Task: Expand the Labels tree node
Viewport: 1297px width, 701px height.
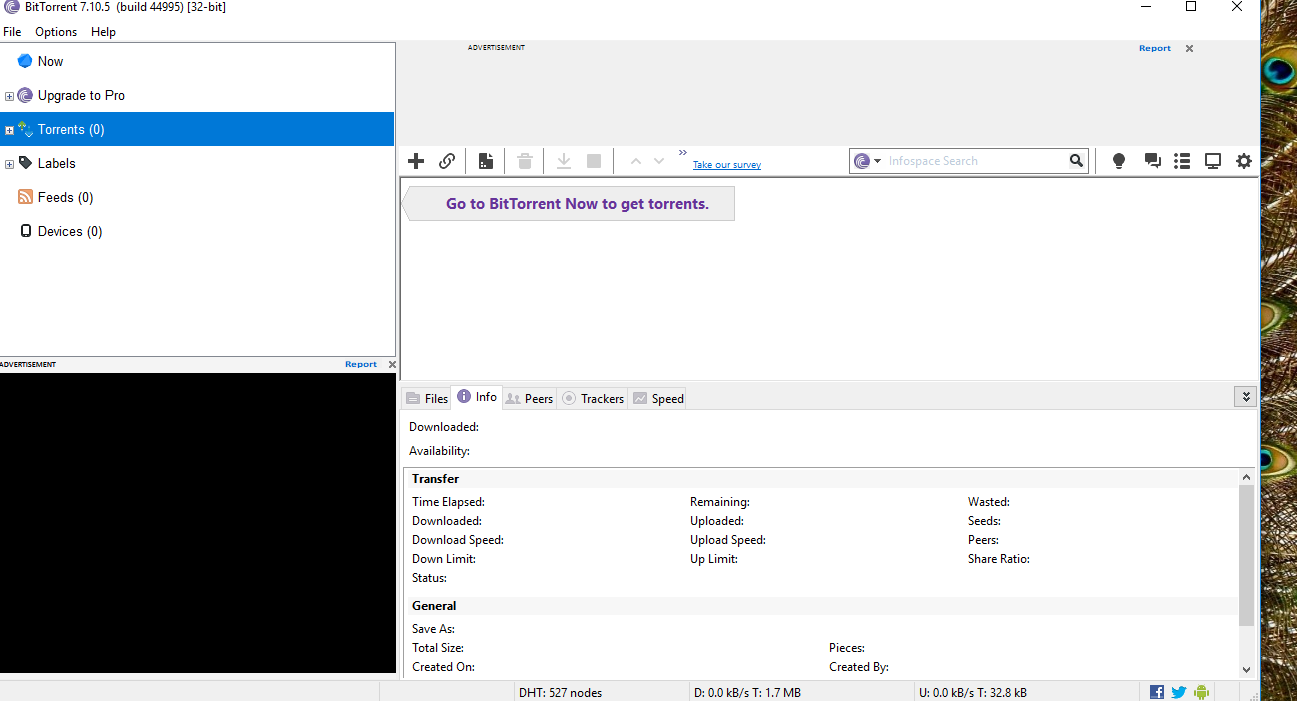Action: pyautogui.click(x=9, y=164)
